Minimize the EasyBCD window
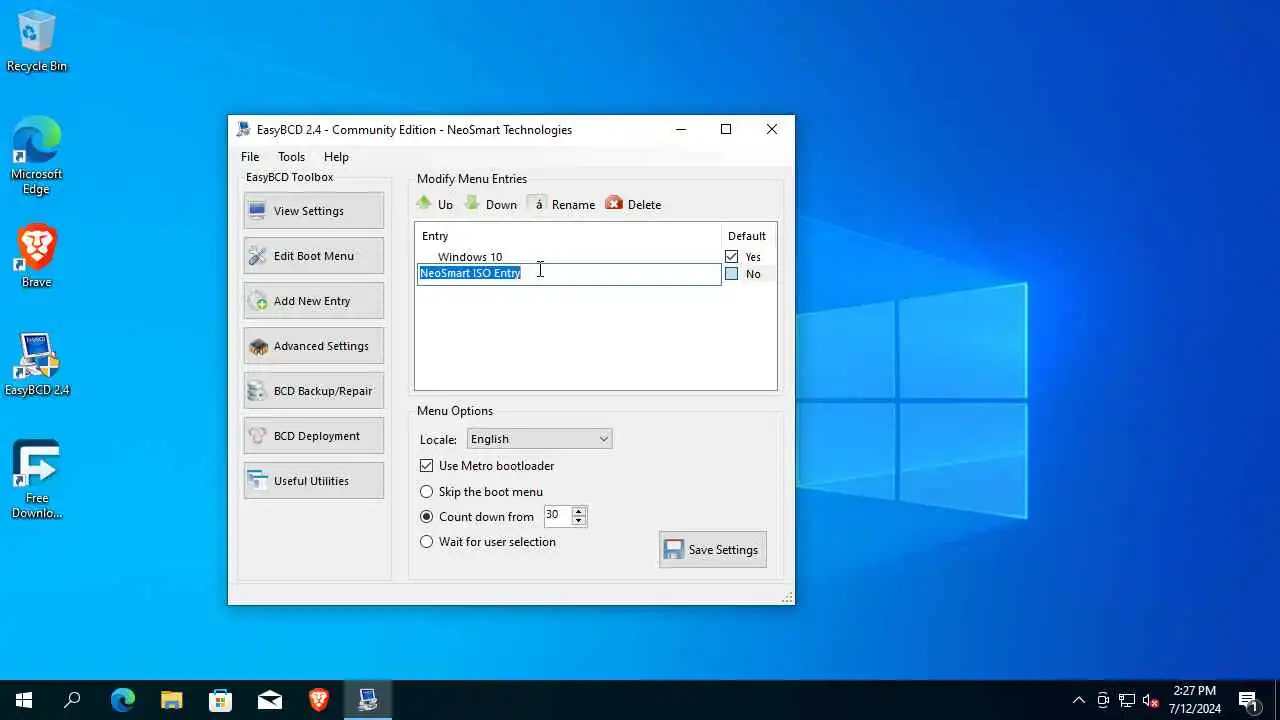 (x=681, y=129)
